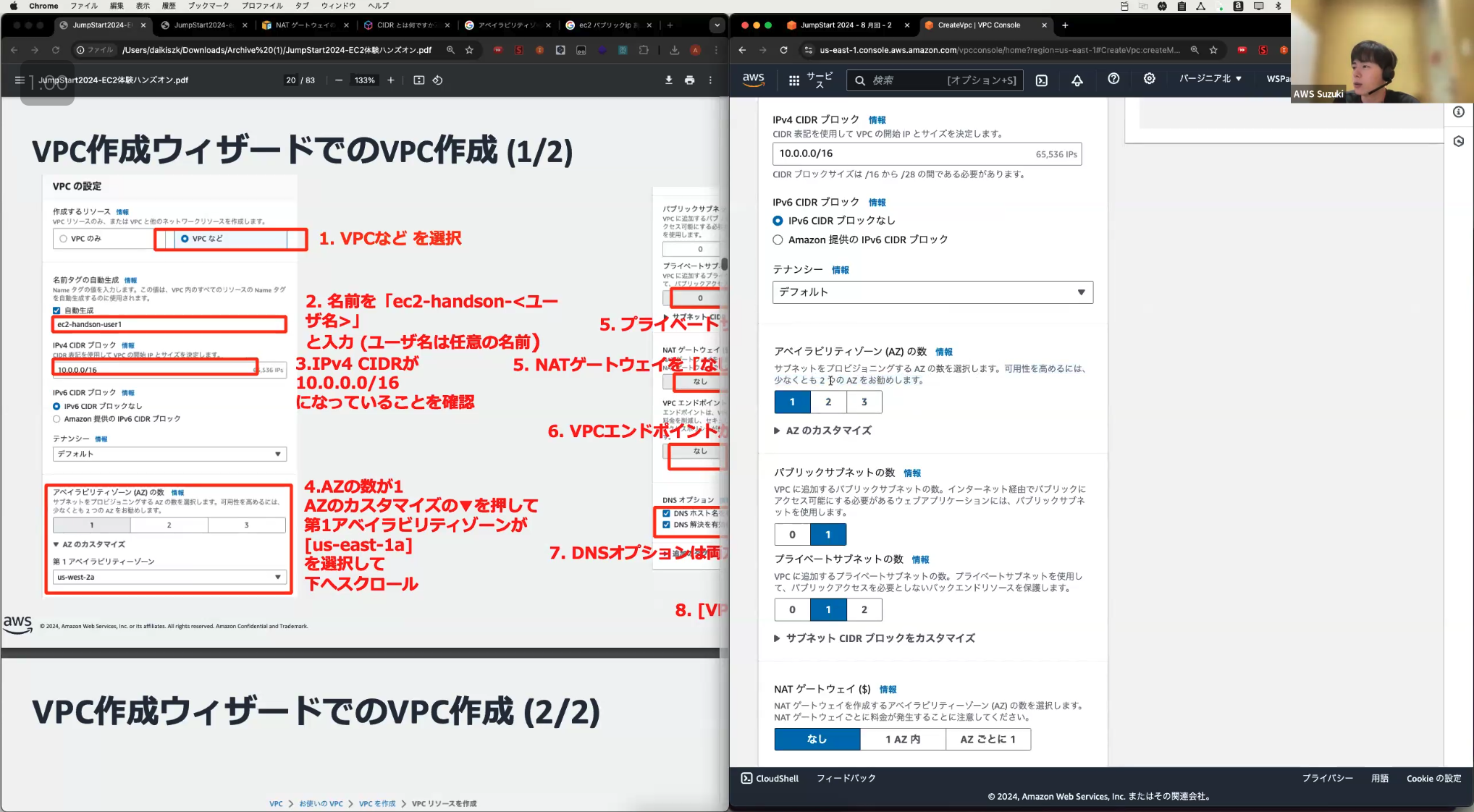
Task: Select the IPv6 CIDR ブロックなし radio option
Action: [x=778, y=221]
